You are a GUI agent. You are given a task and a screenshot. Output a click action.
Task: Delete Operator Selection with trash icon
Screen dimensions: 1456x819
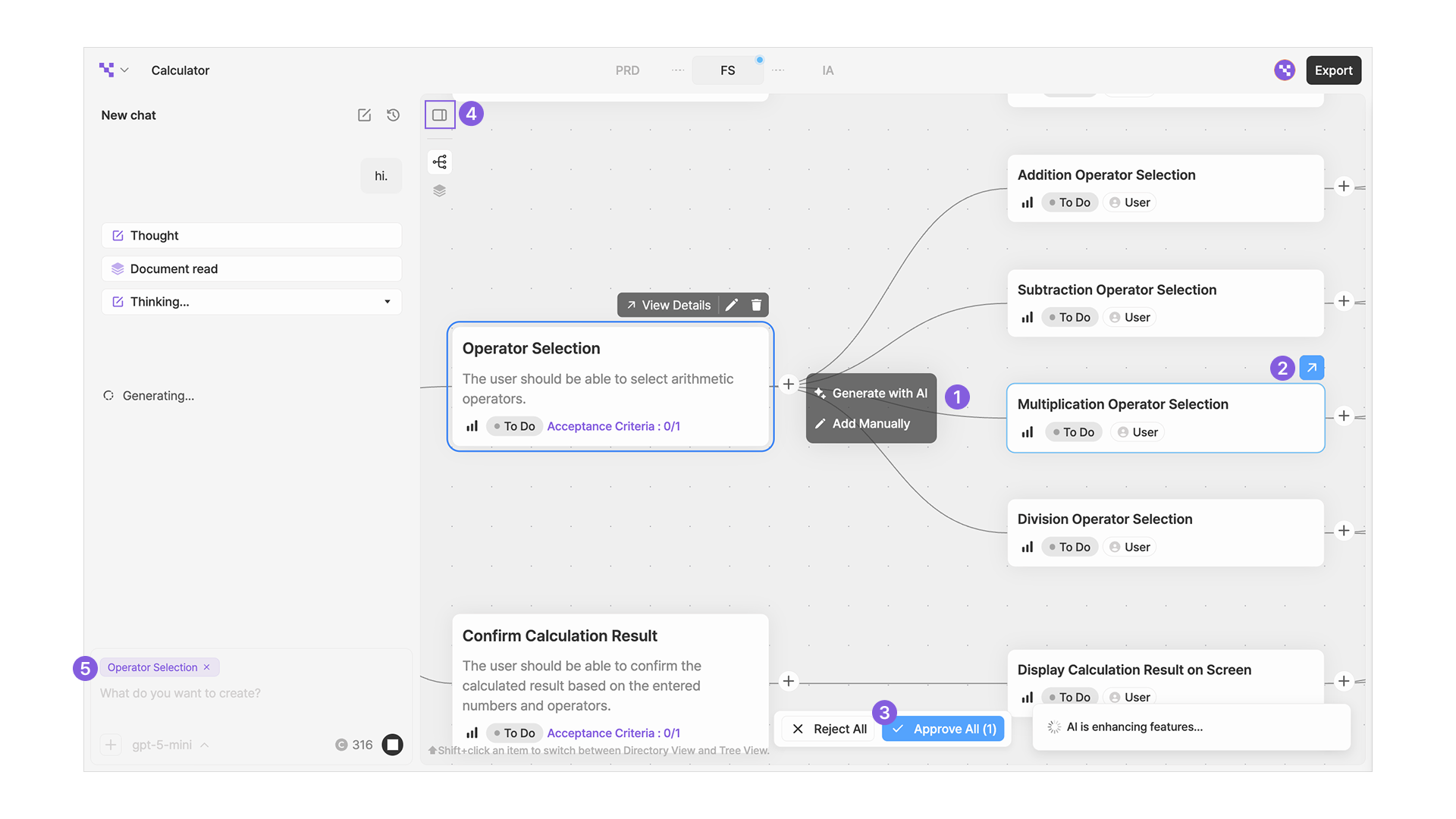click(x=756, y=305)
